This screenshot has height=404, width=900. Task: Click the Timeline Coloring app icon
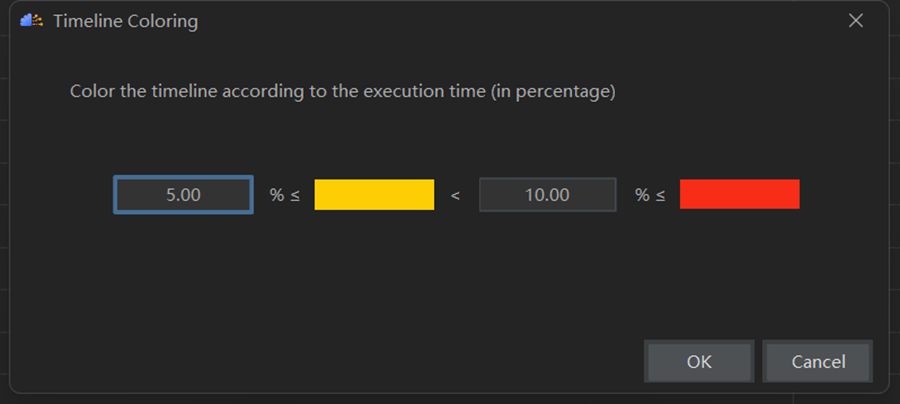pos(31,21)
